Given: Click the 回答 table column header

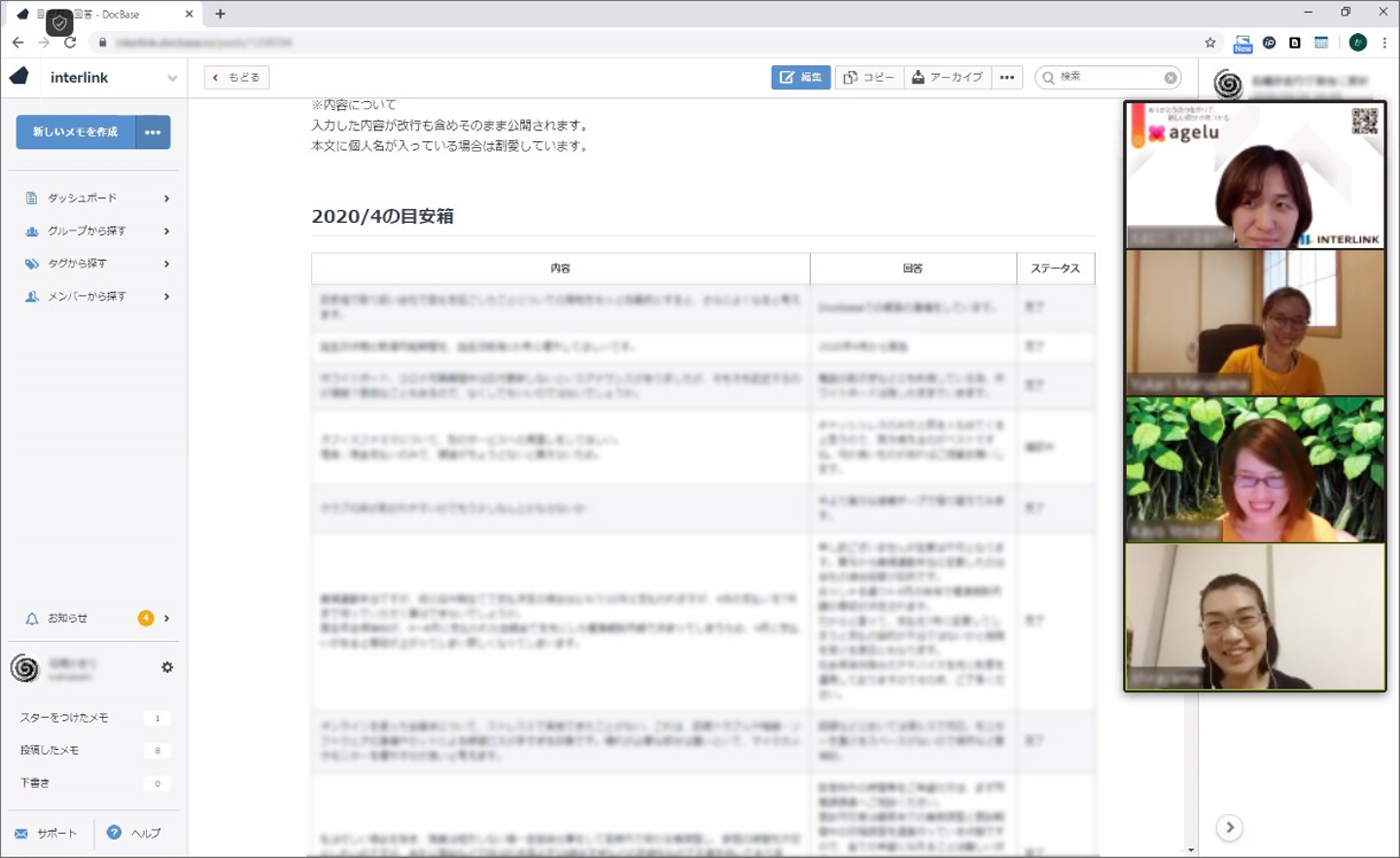Looking at the screenshot, I should (913, 268).
